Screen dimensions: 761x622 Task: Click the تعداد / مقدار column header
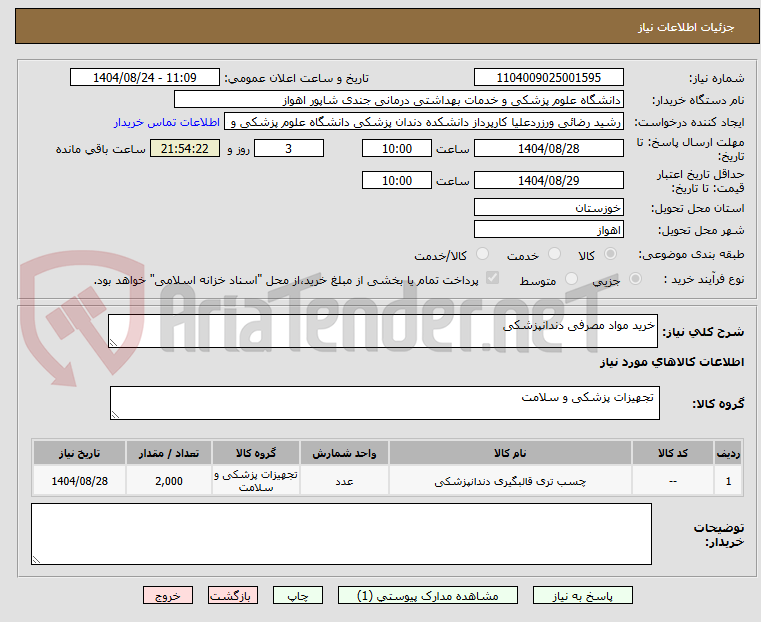coord(168,453)
